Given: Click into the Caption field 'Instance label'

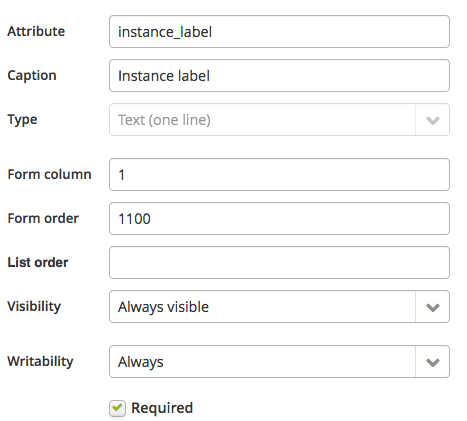Looking at the screenshot, I should (279, 76).
